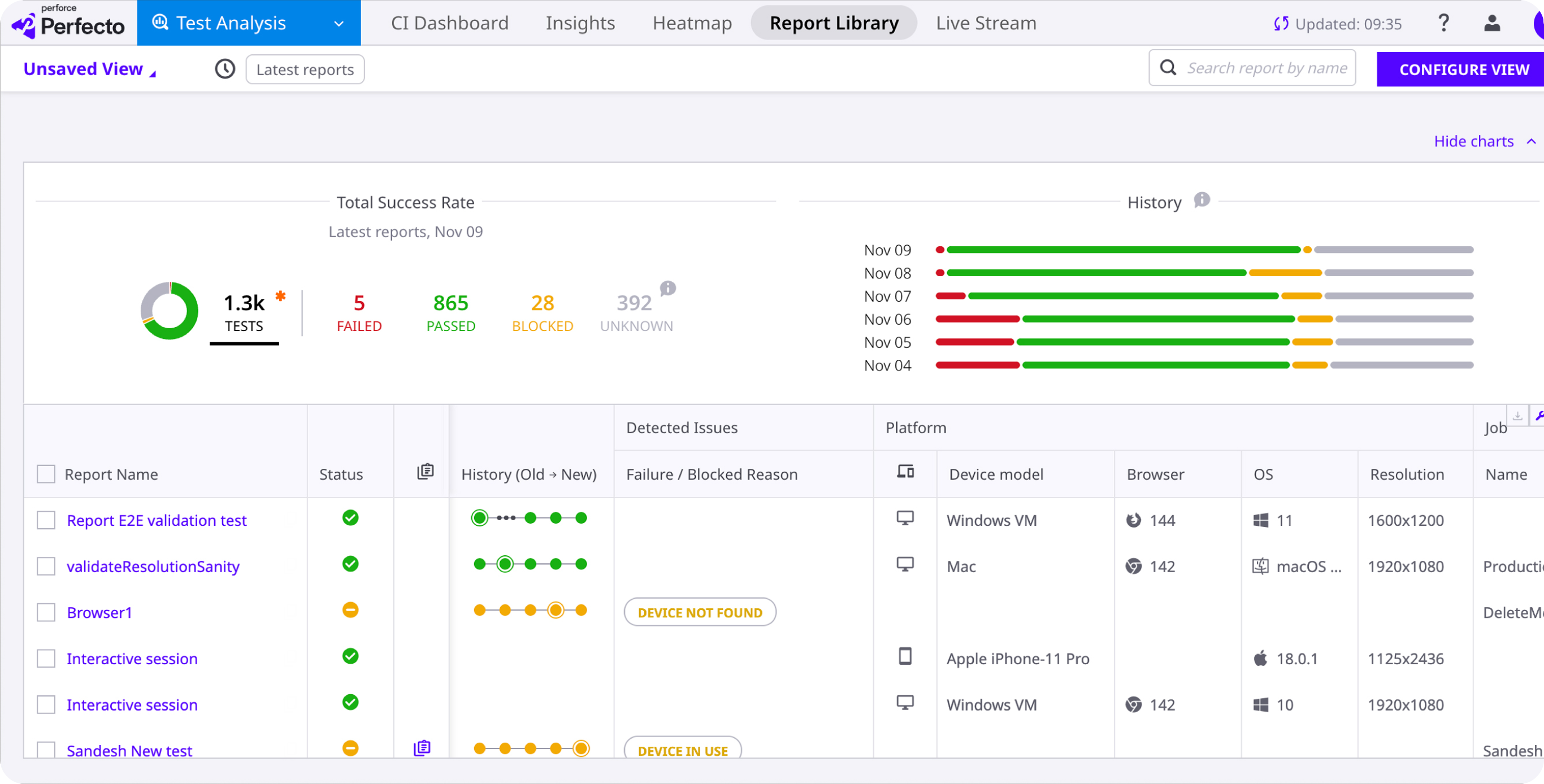This screenshot has height=784, width=1544.
Task: Click the clipboard column header icon
Action: 425,472
